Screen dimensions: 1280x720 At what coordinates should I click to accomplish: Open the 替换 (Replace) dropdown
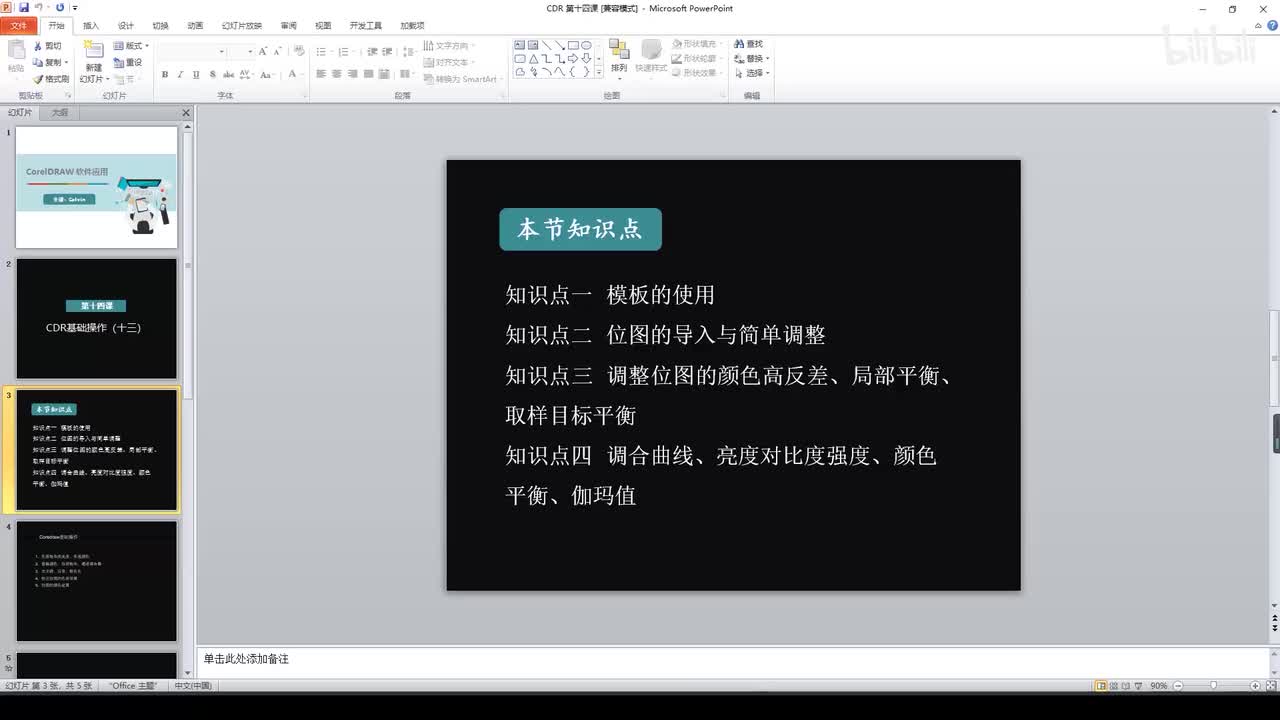coord(752,59)
